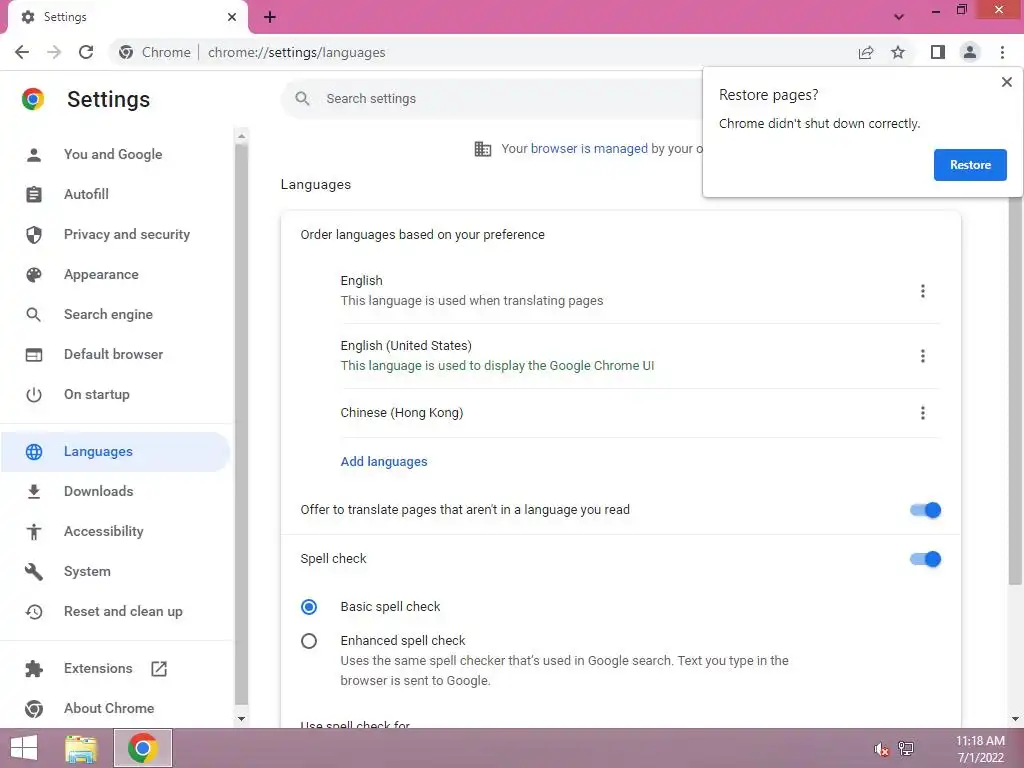Viewport: 1024px width, 768px height.
Task: Click the Restore button
Action: coord(970,165)
